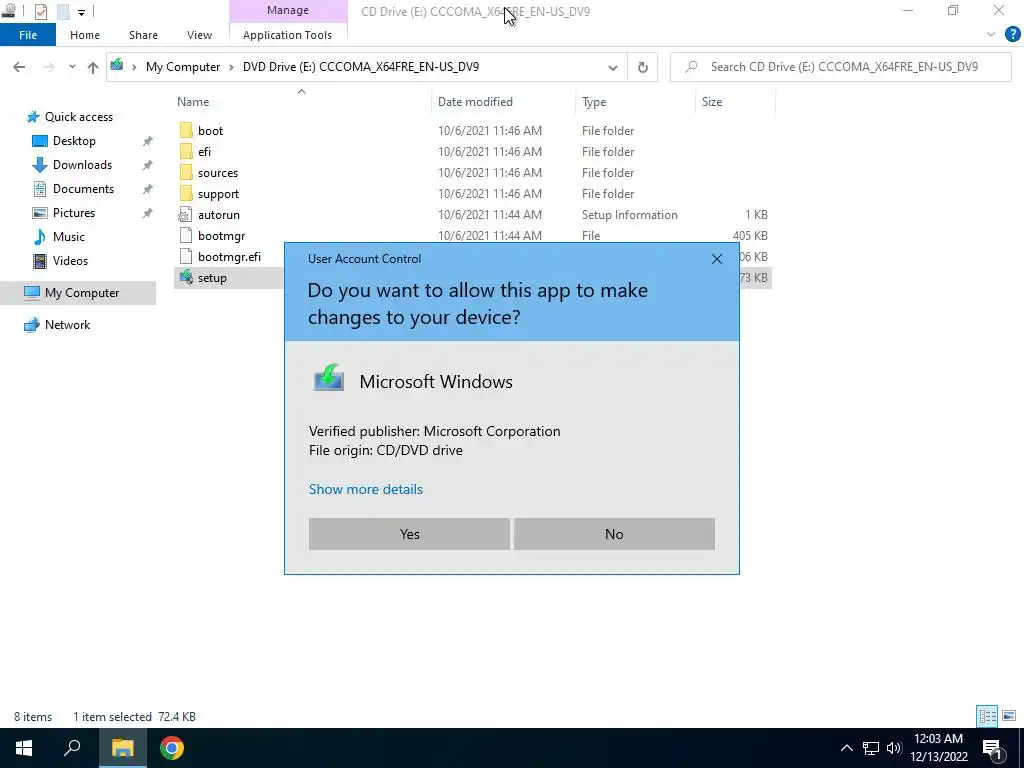Image resolution: width=1024 pixels, height=768 pixels.
Task: Open the recent locations dropdown
Action: (72, 67)
